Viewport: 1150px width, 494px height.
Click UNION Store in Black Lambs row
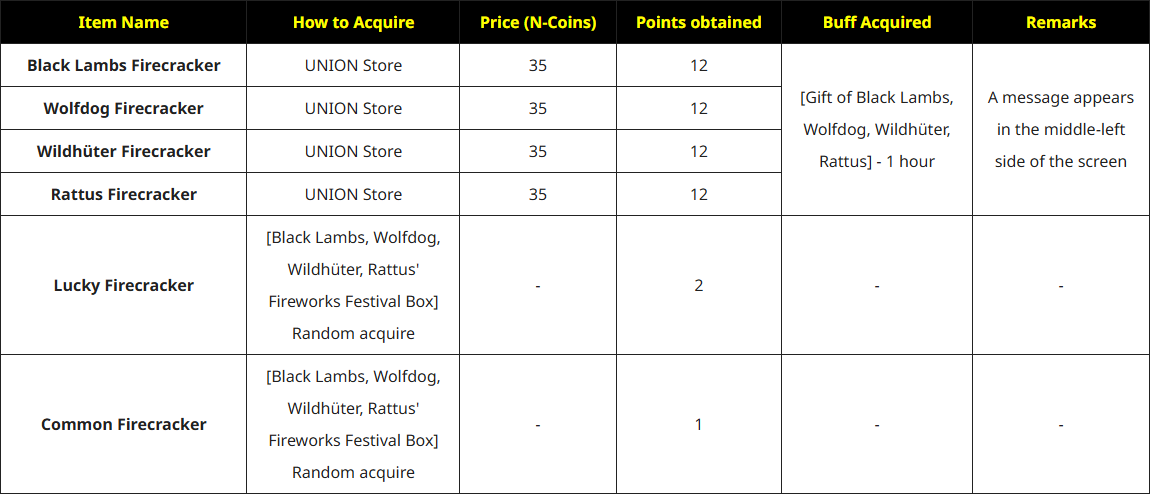click(x=353, y=66)
